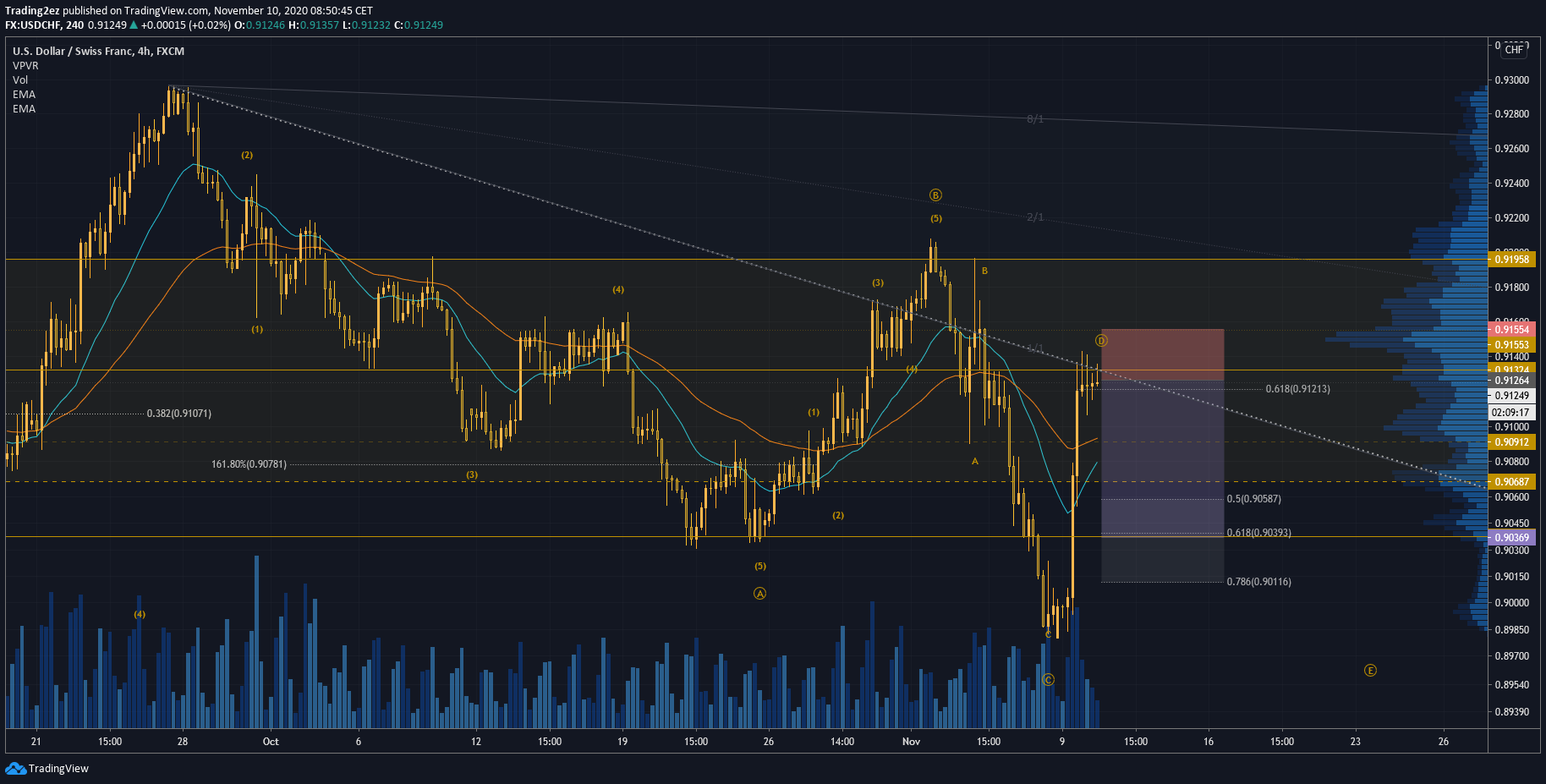Select the circled B wave label
The width and height of the screenshot is (1546, 784).
(935, 195)
